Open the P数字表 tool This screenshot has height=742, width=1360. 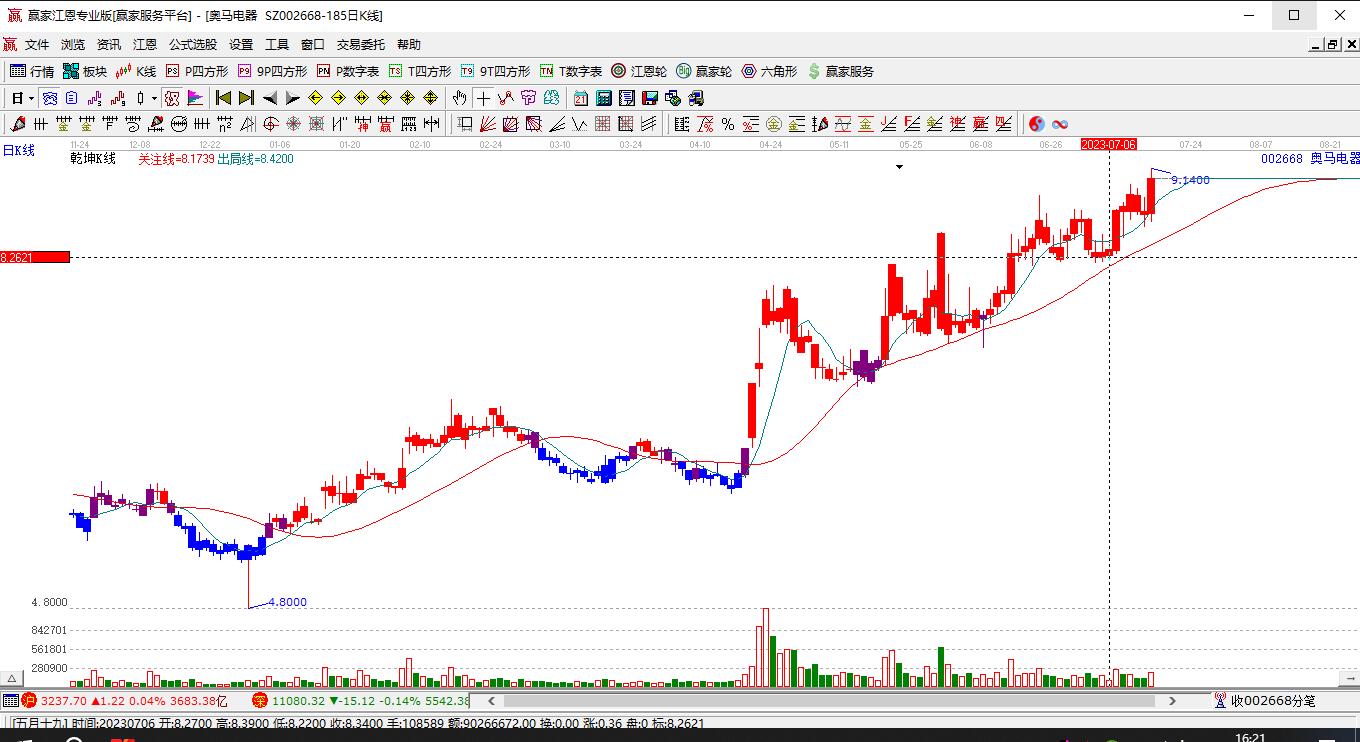348,71
